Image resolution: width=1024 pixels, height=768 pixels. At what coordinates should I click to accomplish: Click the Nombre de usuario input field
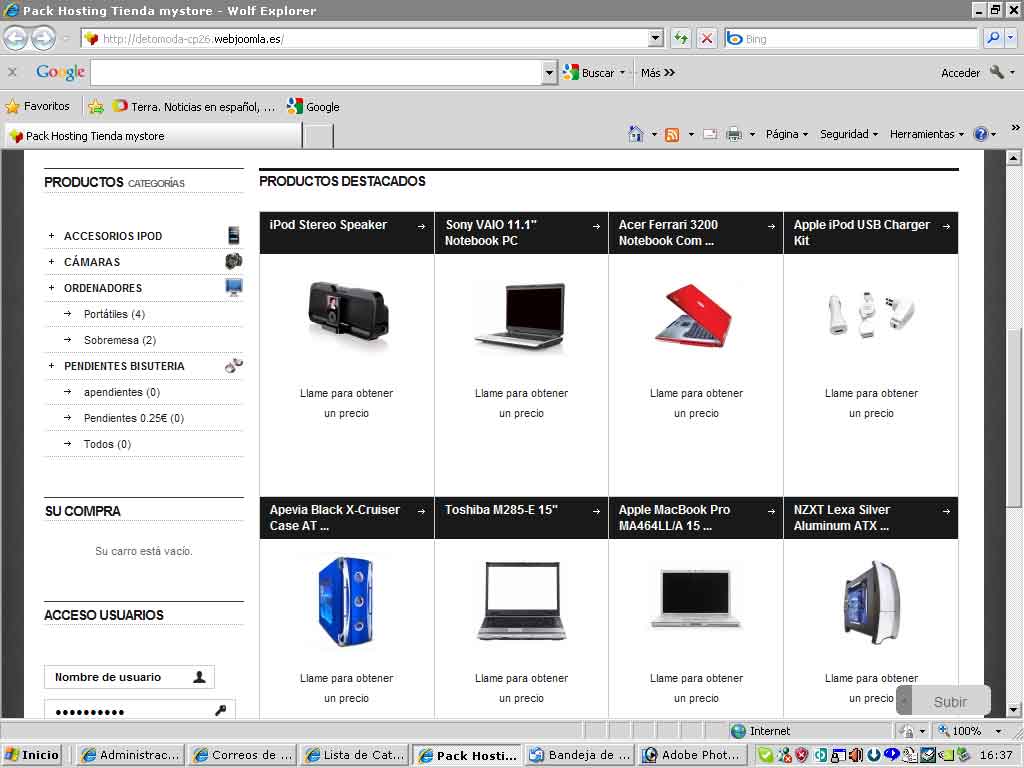coord(129,677)
